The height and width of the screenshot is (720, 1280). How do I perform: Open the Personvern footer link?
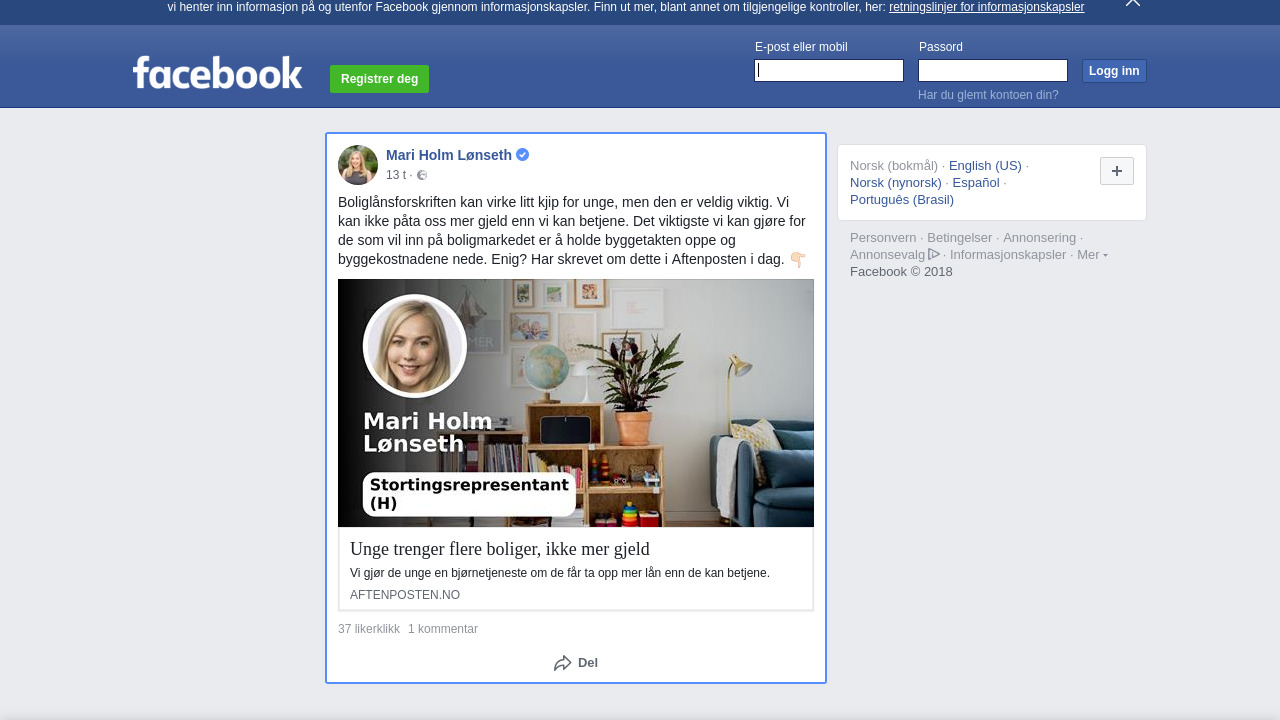tap(883, 238)
